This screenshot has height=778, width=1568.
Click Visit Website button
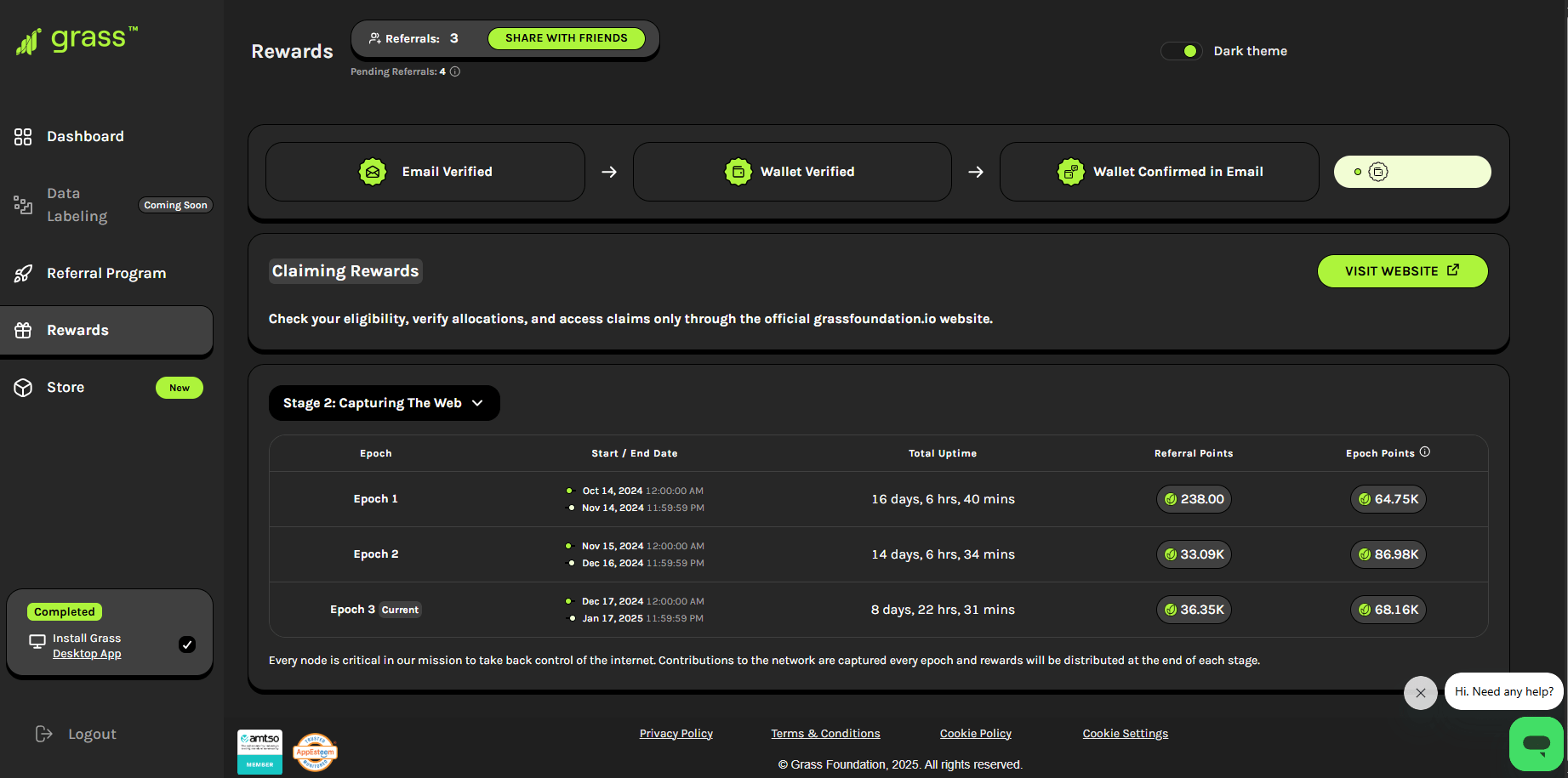(1403, 271)
